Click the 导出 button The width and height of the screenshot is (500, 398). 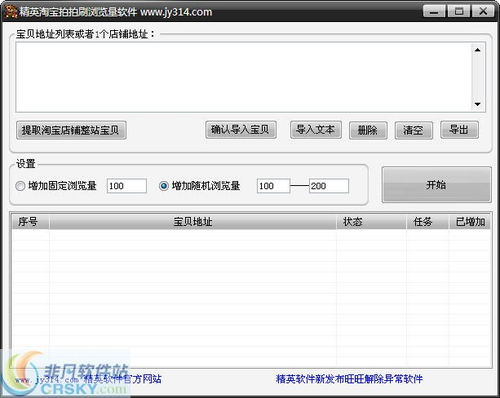point(459,129)
